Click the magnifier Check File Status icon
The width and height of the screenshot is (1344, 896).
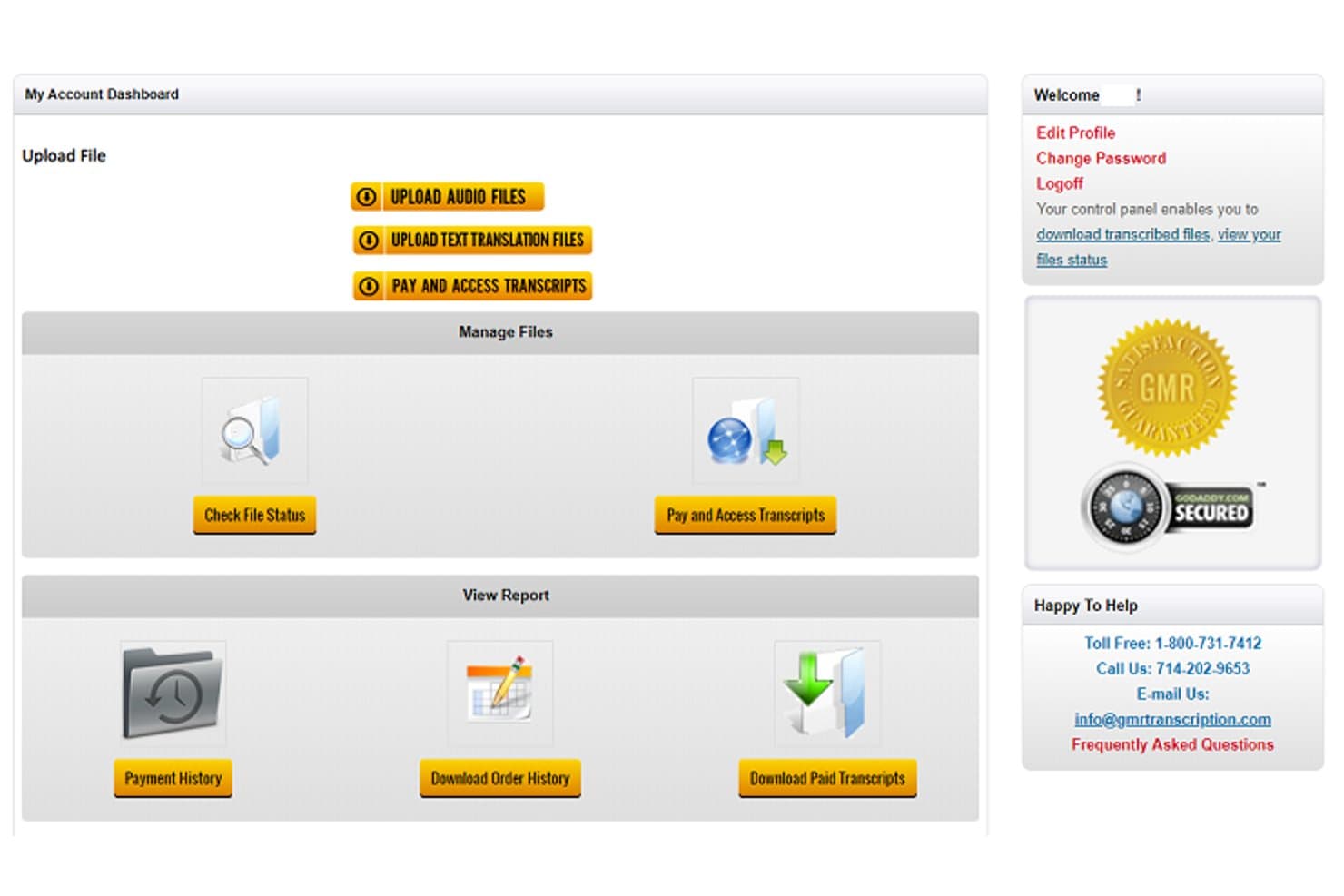click(254, 430)
